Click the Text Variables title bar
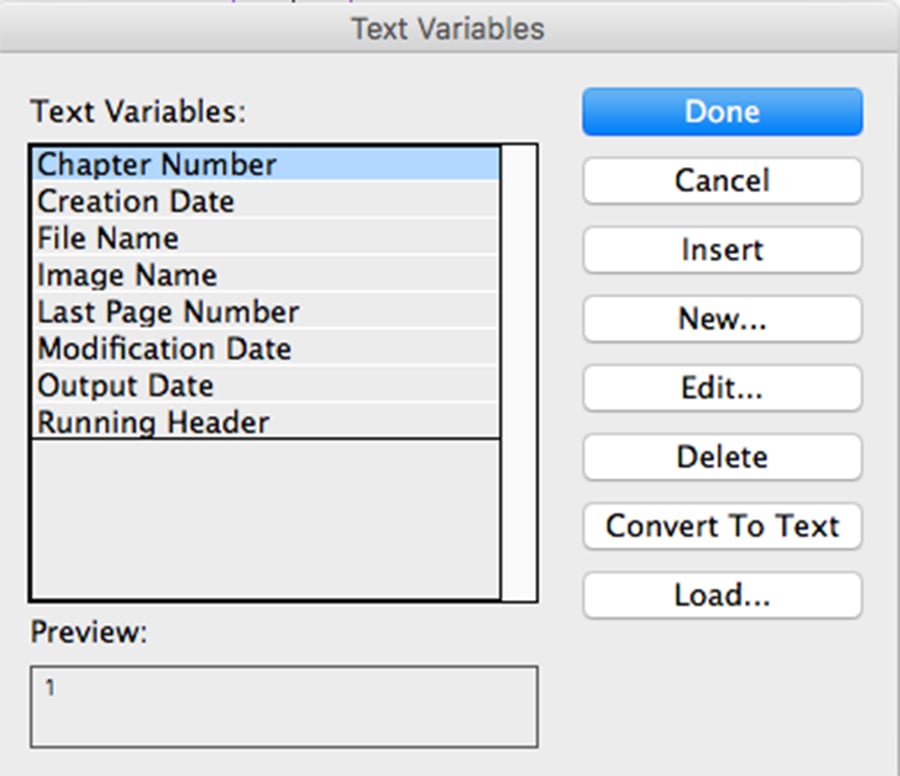The height and width of the screenshot is (776, 900). (x=448, y=29)
